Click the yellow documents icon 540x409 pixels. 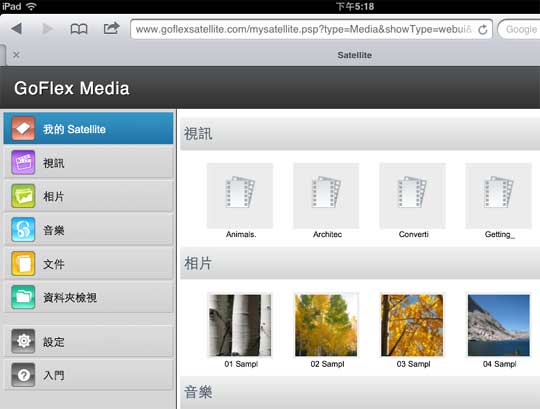23,263
